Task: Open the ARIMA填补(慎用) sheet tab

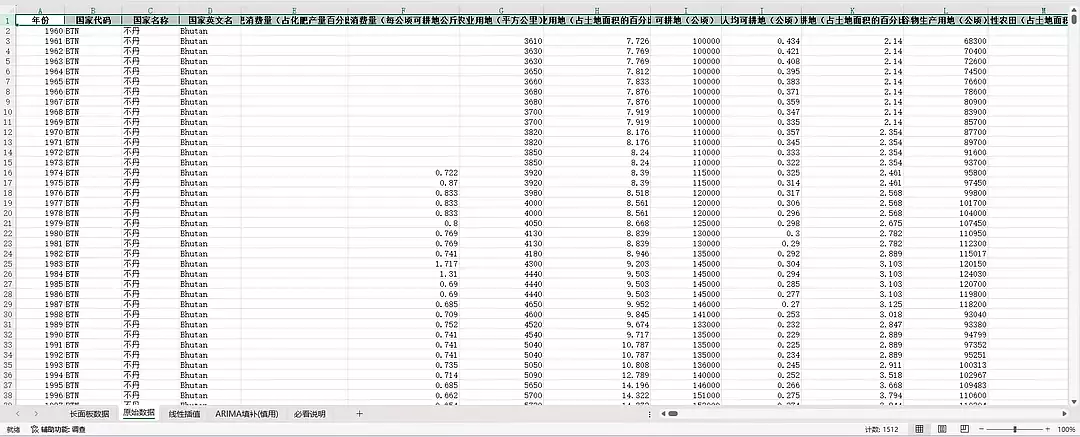Action: pos(247,414)
